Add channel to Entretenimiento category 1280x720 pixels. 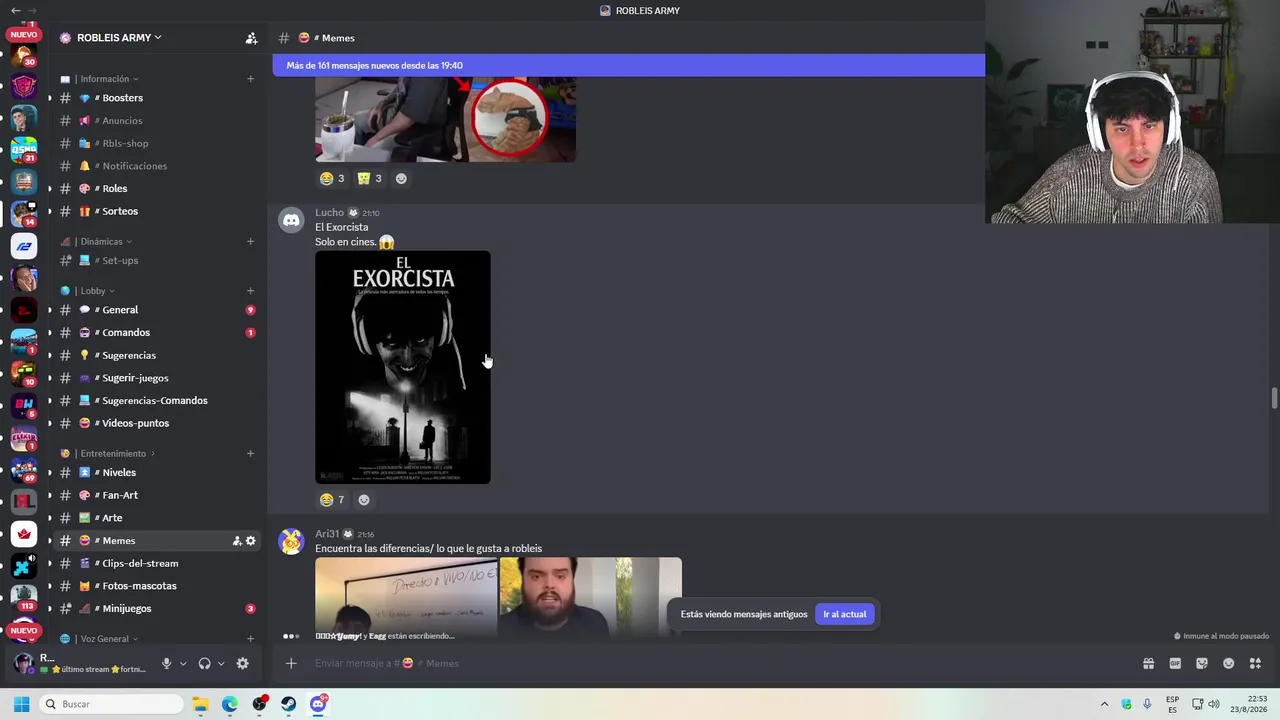tap(250, 454)
